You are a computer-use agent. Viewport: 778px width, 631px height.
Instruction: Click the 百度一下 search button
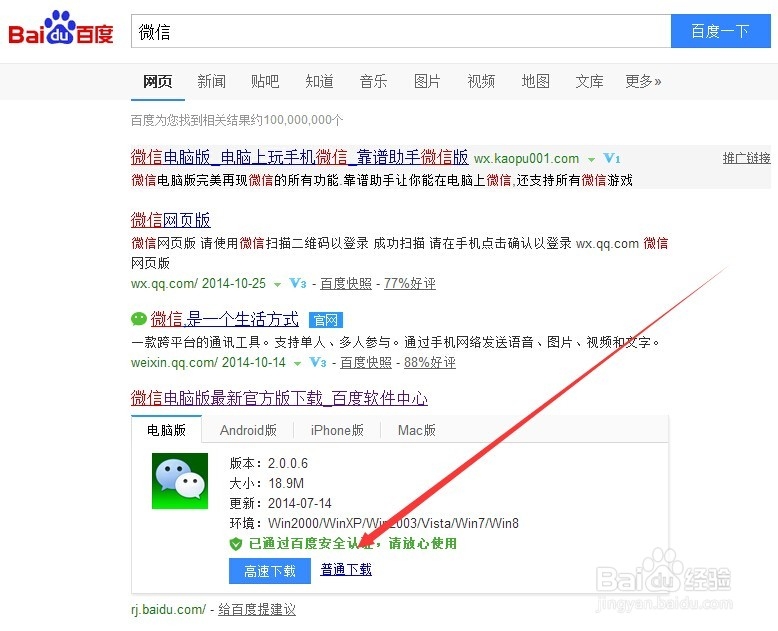(x=720, y=31)
